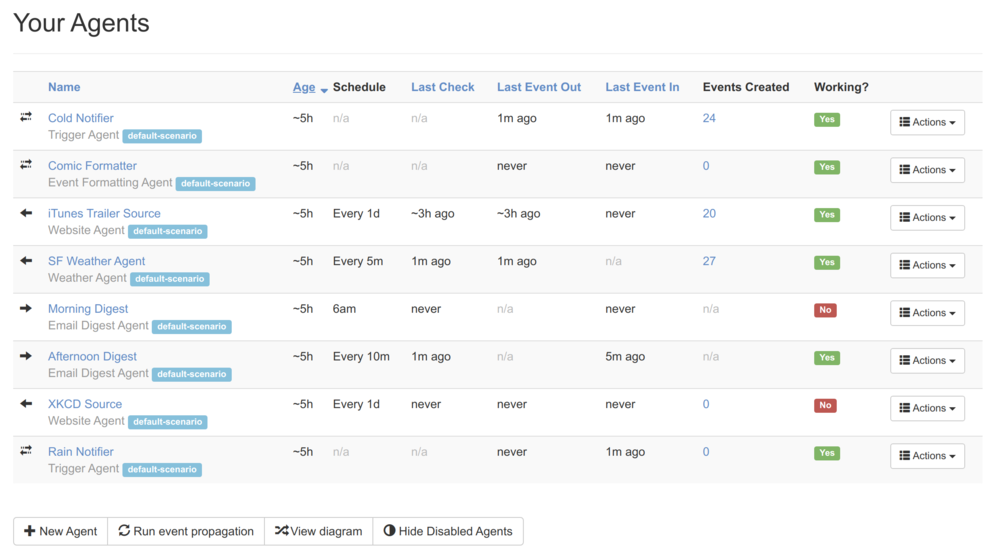Click the left arrow icon beside SF Weather Agent

(26, 261)
